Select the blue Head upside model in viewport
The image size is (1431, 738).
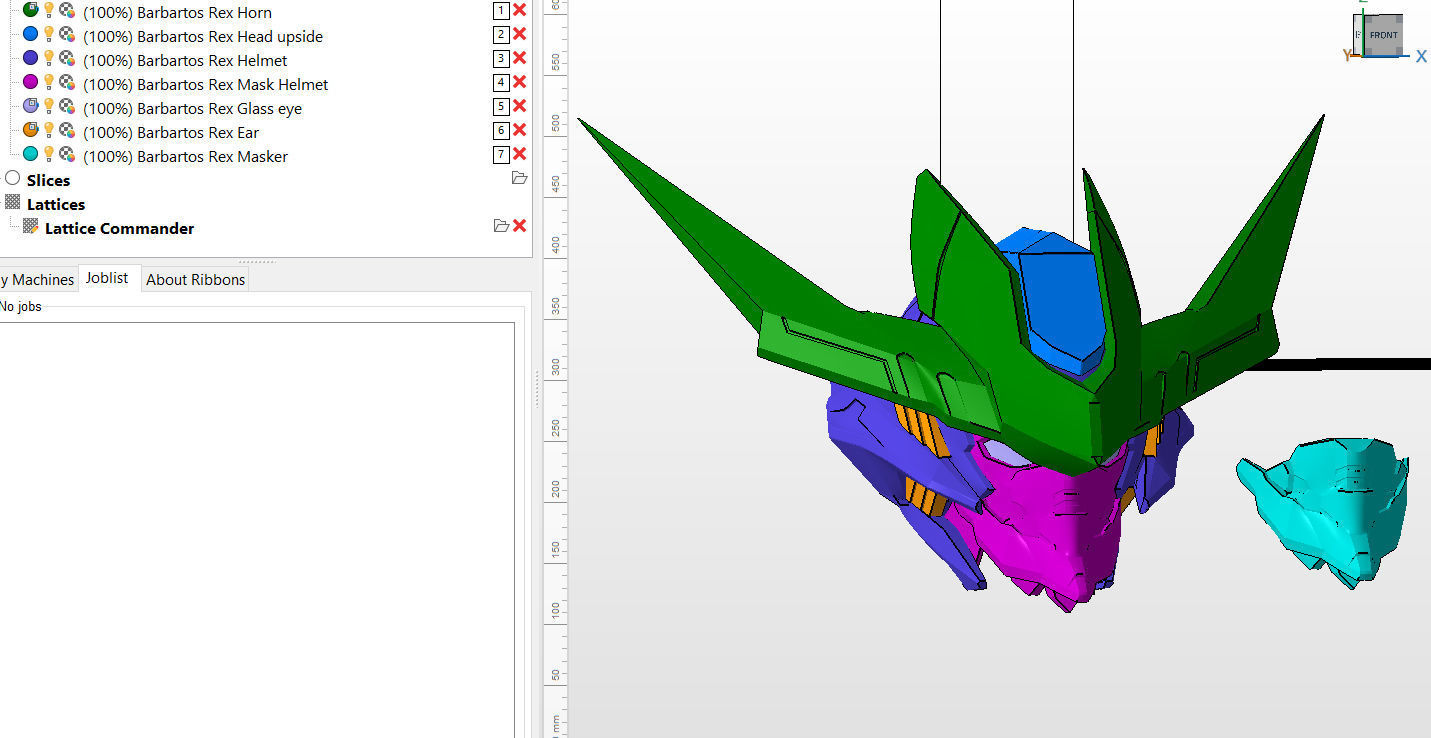(x=1062, y=300)
